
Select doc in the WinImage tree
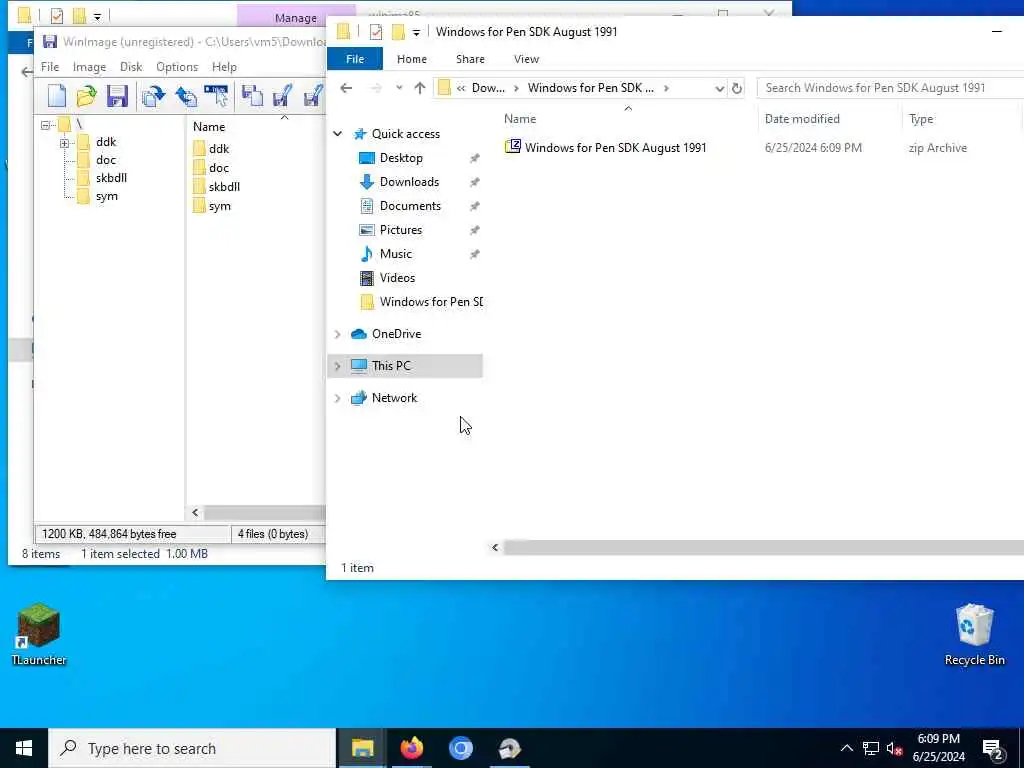pos(106,160)
